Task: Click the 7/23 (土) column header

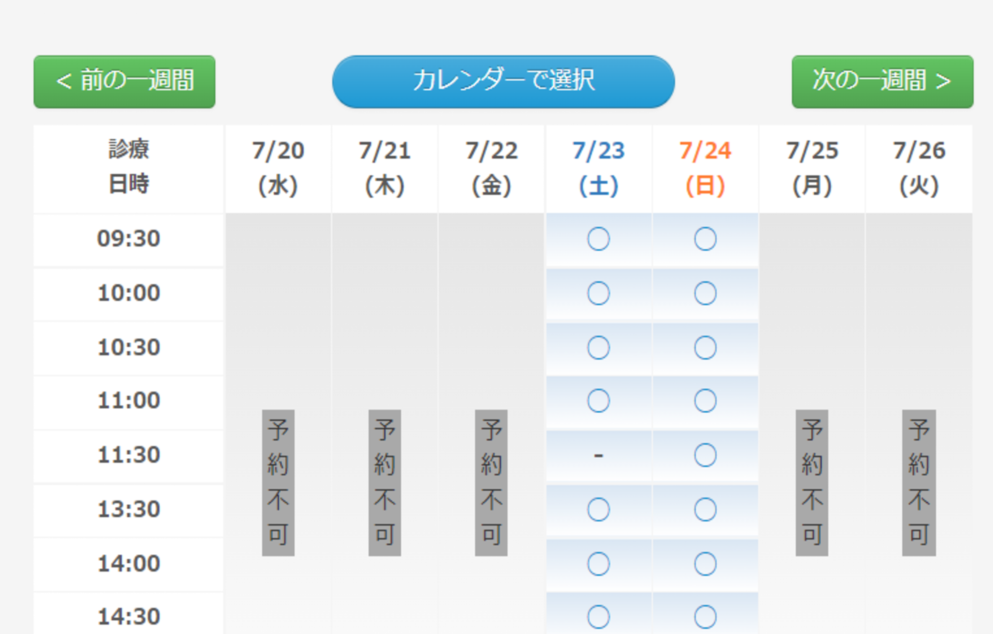Action: coord(598,168)
